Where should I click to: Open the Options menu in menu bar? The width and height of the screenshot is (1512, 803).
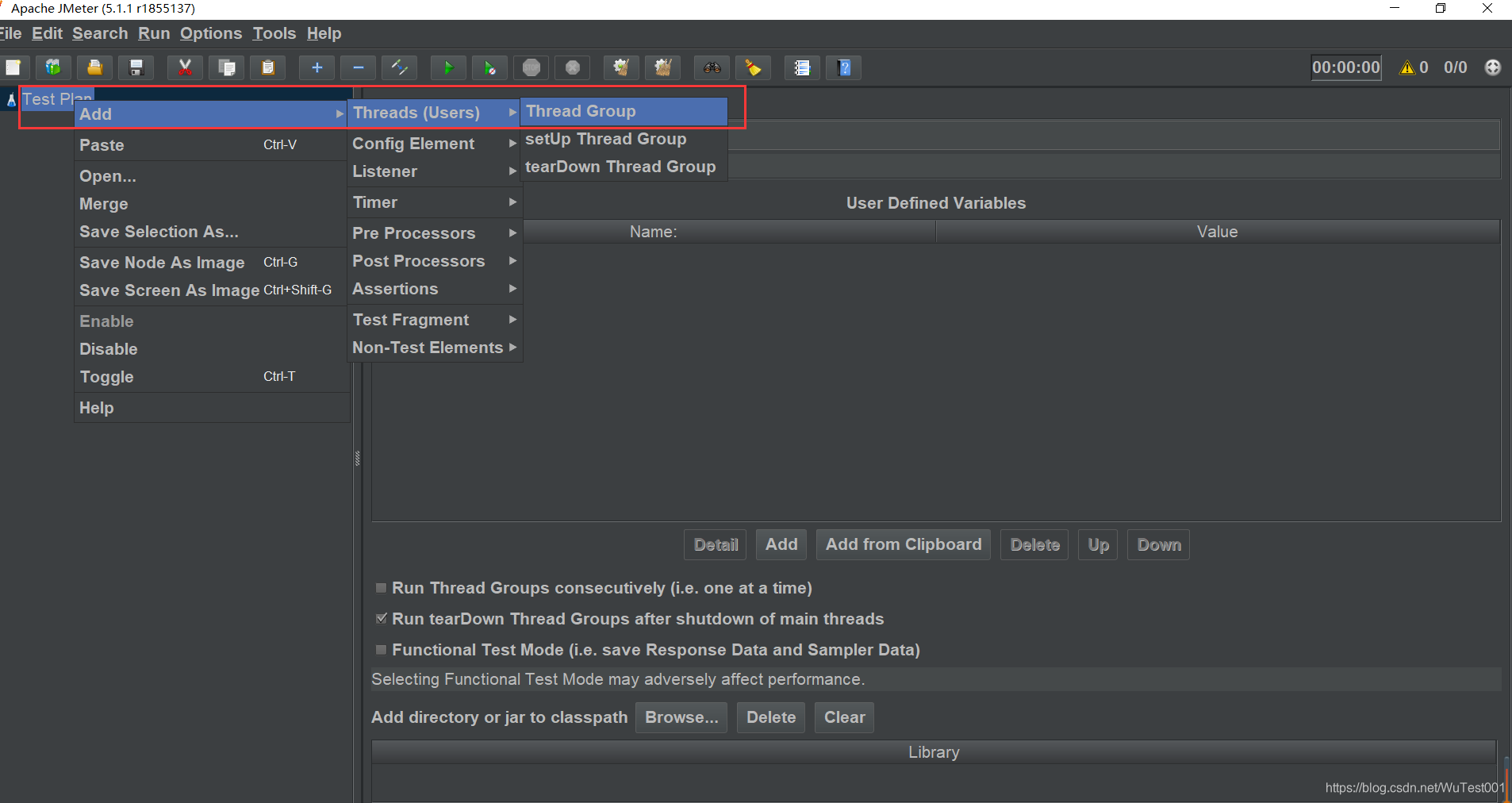(x=211, y=33)
